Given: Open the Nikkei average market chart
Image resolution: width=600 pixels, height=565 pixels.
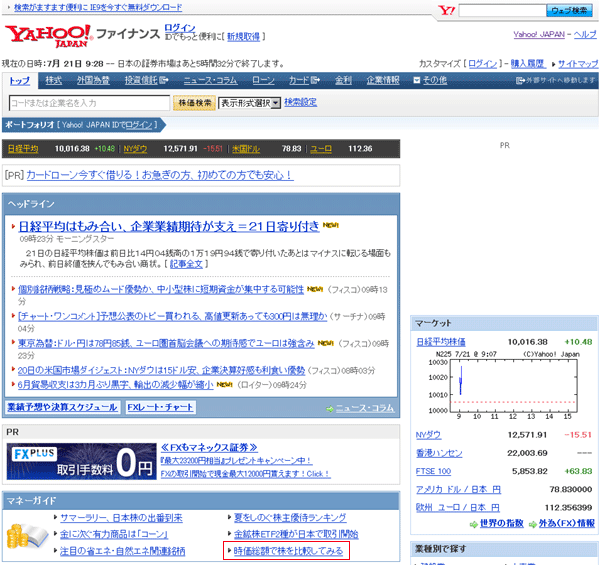Looking at the screenshot, I should pos(503,386).
